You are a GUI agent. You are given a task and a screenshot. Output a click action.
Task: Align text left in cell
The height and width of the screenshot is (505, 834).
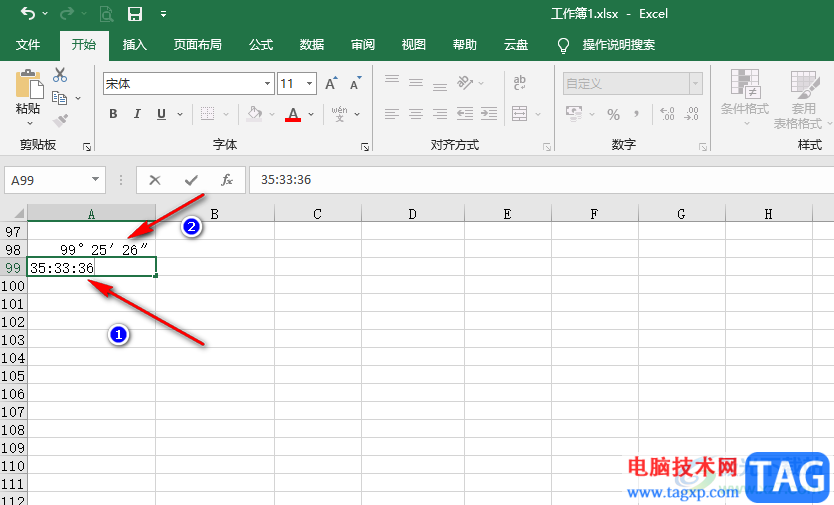pyautogui.click(x=392, y=113)
